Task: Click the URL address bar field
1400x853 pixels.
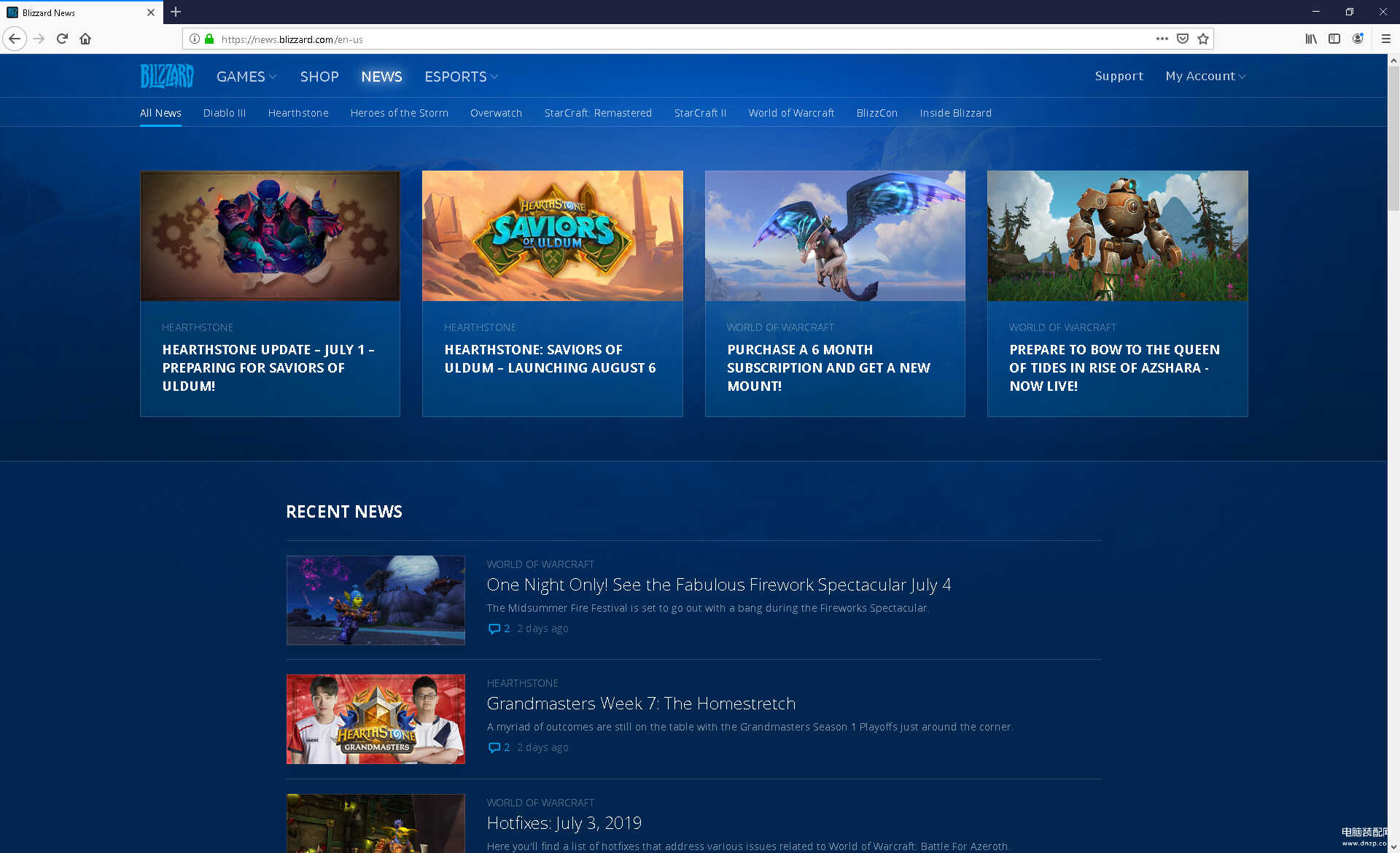Action: (x=656, y=39)
